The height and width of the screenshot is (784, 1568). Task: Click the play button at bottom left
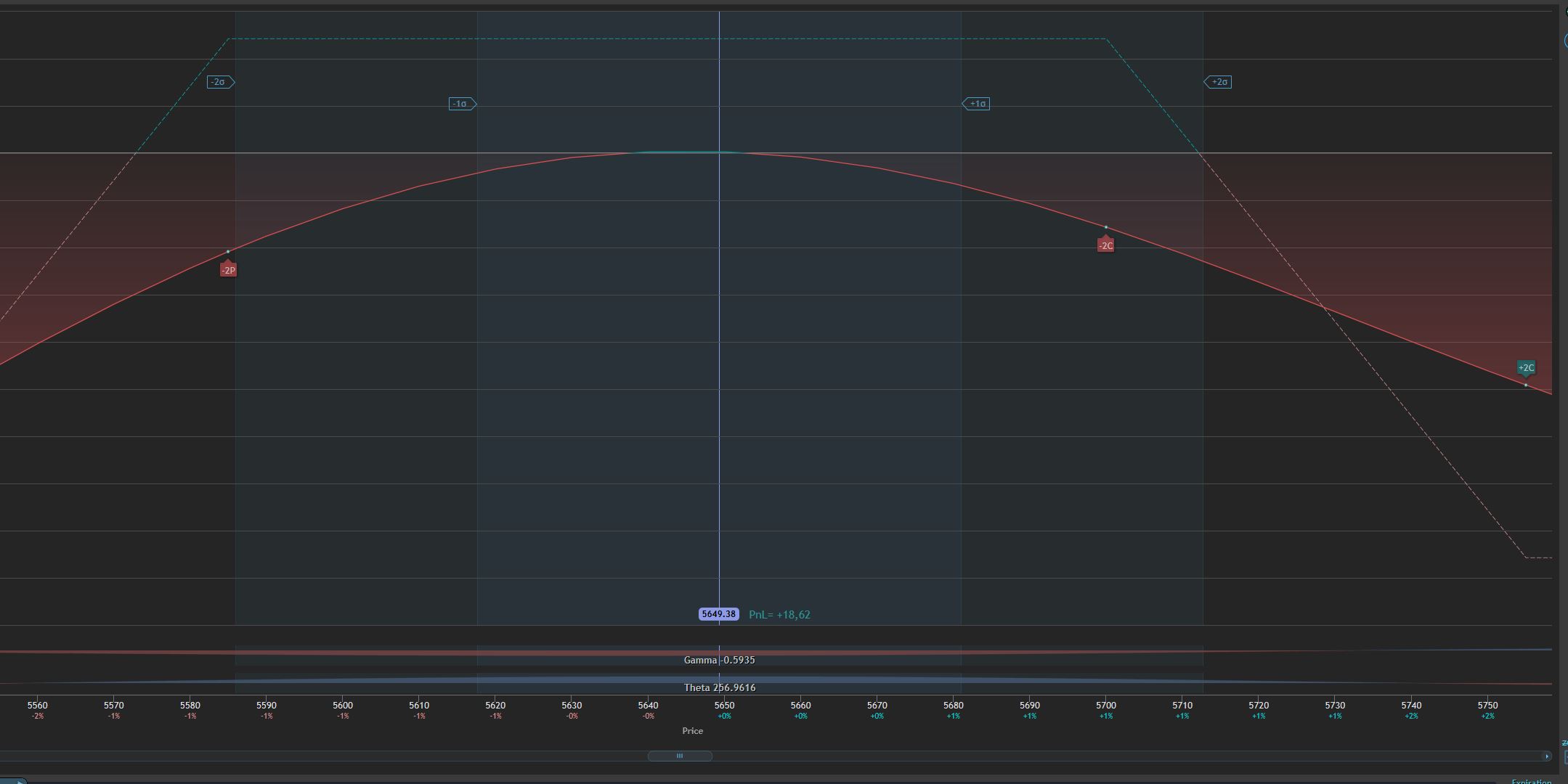pos(16,781)
